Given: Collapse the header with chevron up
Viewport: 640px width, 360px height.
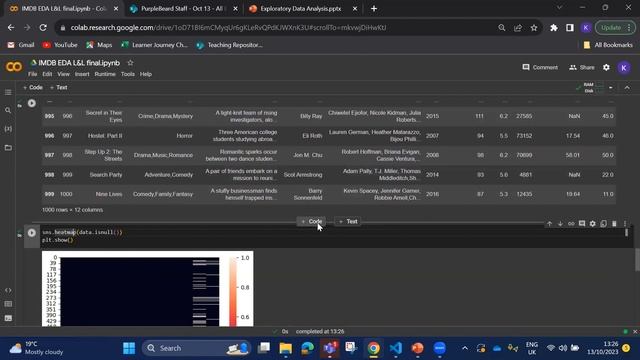Looking at the screenshot, I should [x=627, y=87].
